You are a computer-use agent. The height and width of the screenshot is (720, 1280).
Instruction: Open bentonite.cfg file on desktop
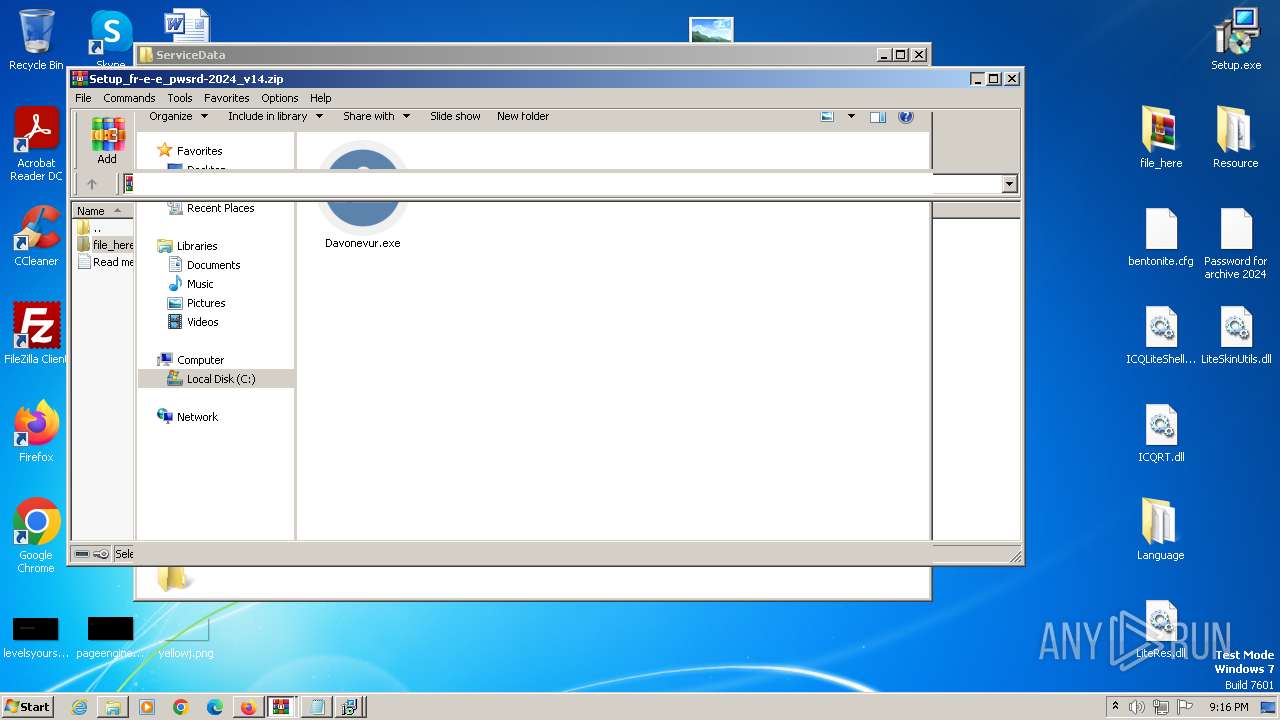(x=1161, y=237)
